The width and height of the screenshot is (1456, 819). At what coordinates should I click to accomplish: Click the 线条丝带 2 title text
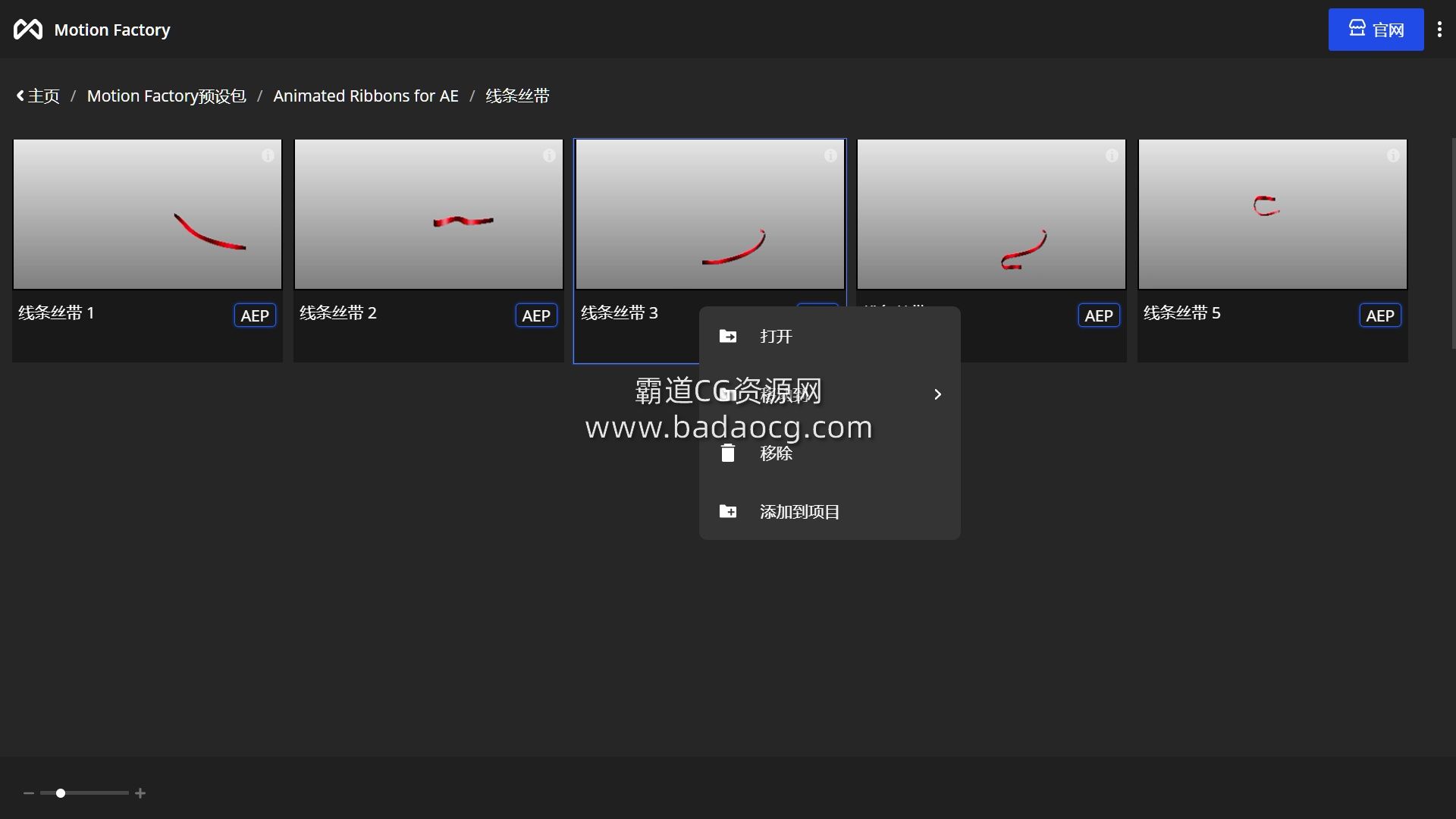coord(337,313)
